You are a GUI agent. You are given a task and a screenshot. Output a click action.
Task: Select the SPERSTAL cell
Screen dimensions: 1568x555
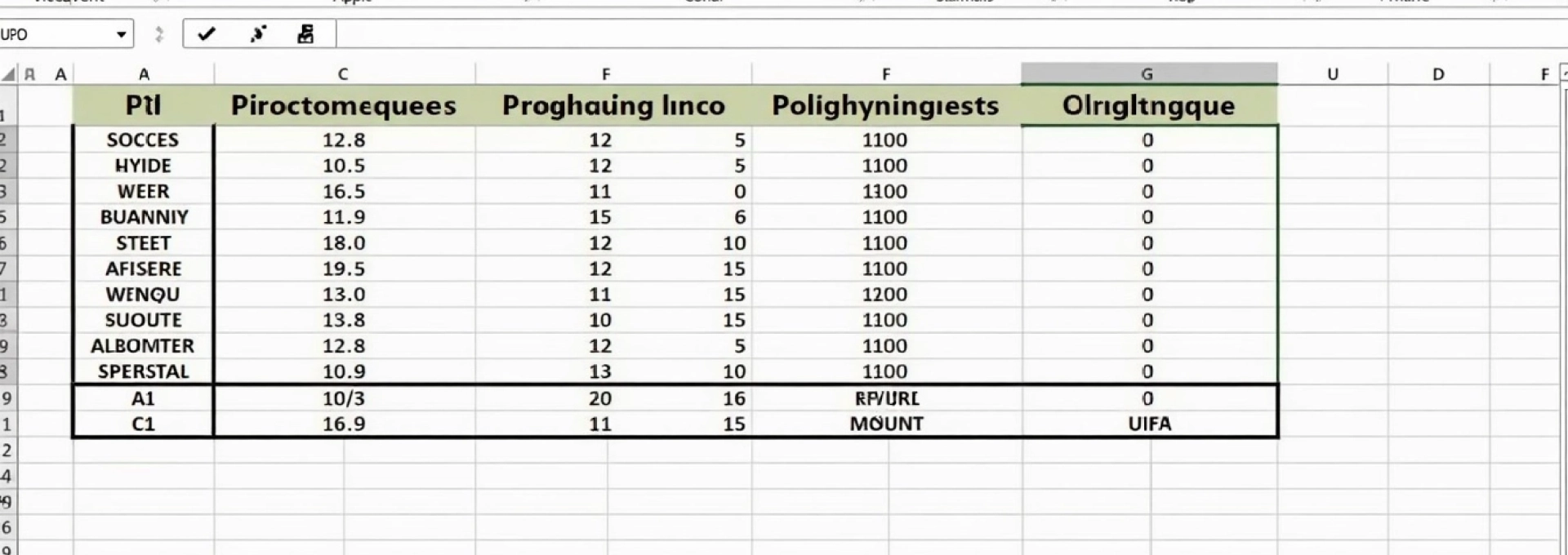[144, 371]
